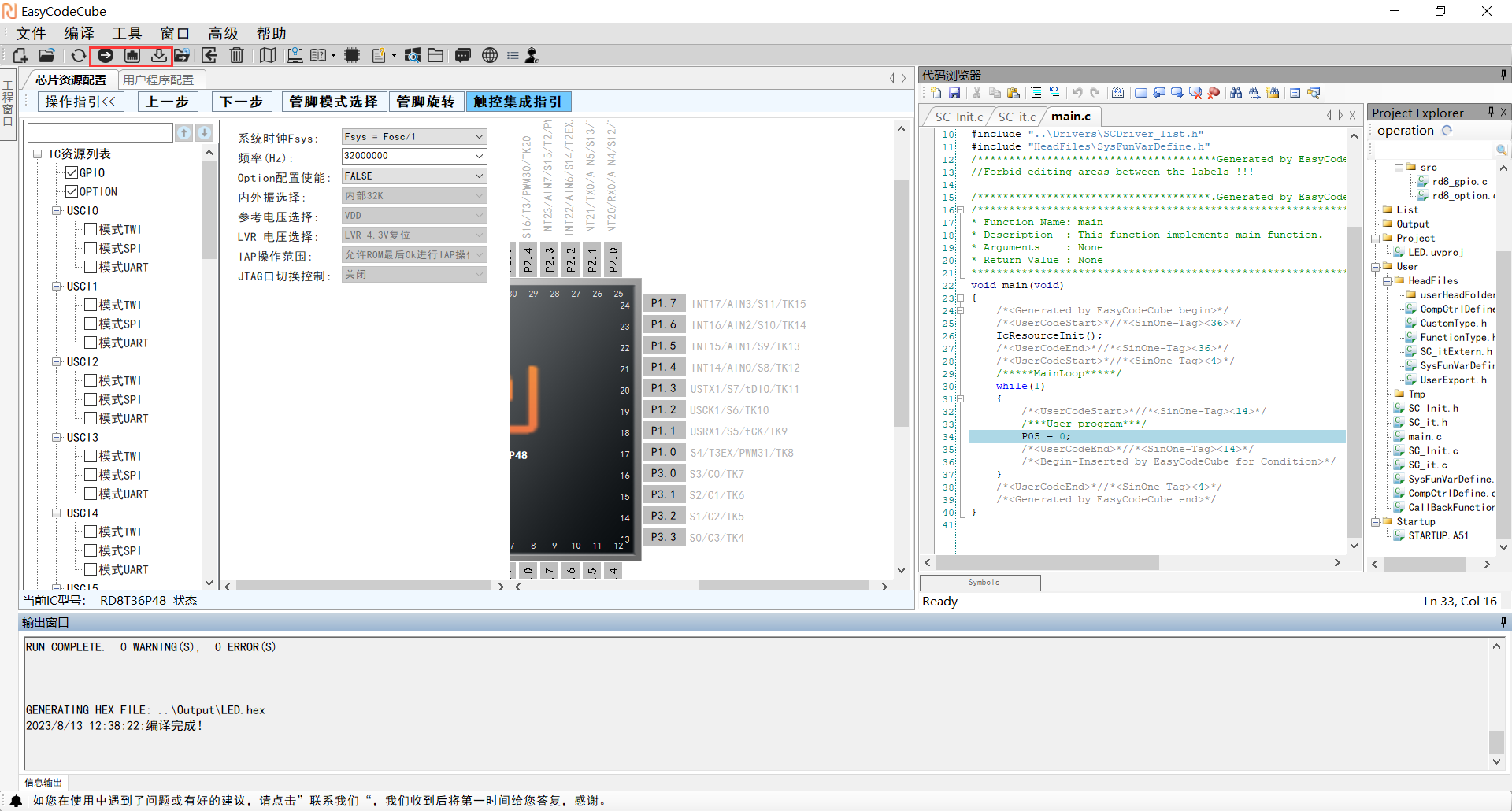Click the 上一步 button
The height and width of the screenshot is (811, 1512).
coord(168,102)
